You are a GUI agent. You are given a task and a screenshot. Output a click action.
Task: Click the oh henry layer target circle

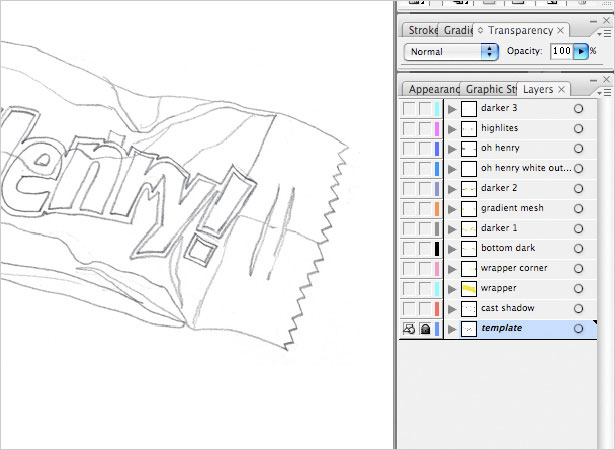579,149
